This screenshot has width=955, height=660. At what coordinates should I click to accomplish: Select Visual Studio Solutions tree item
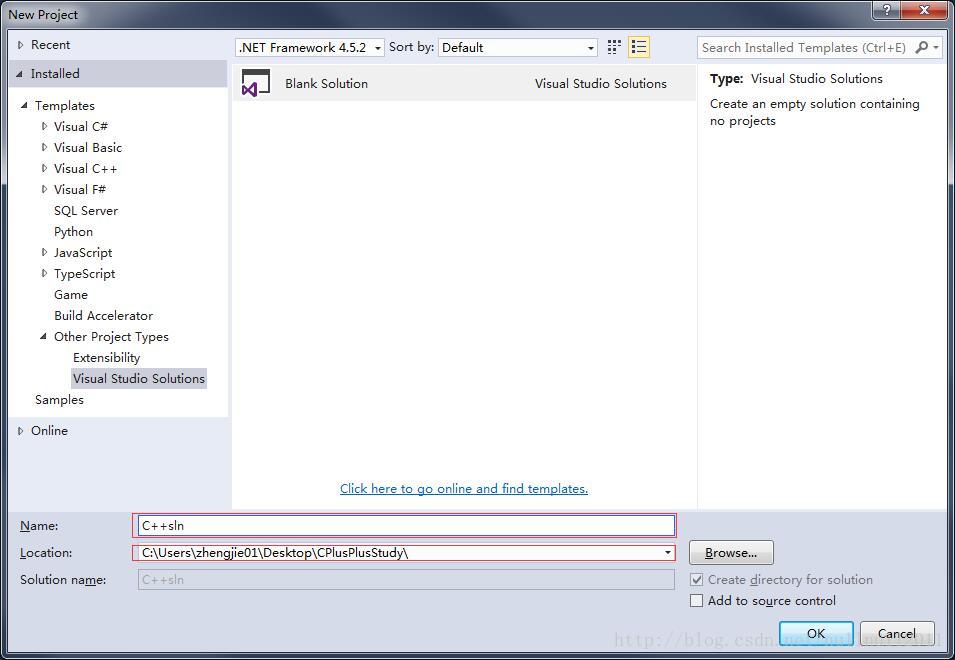(x=139, y=379)
